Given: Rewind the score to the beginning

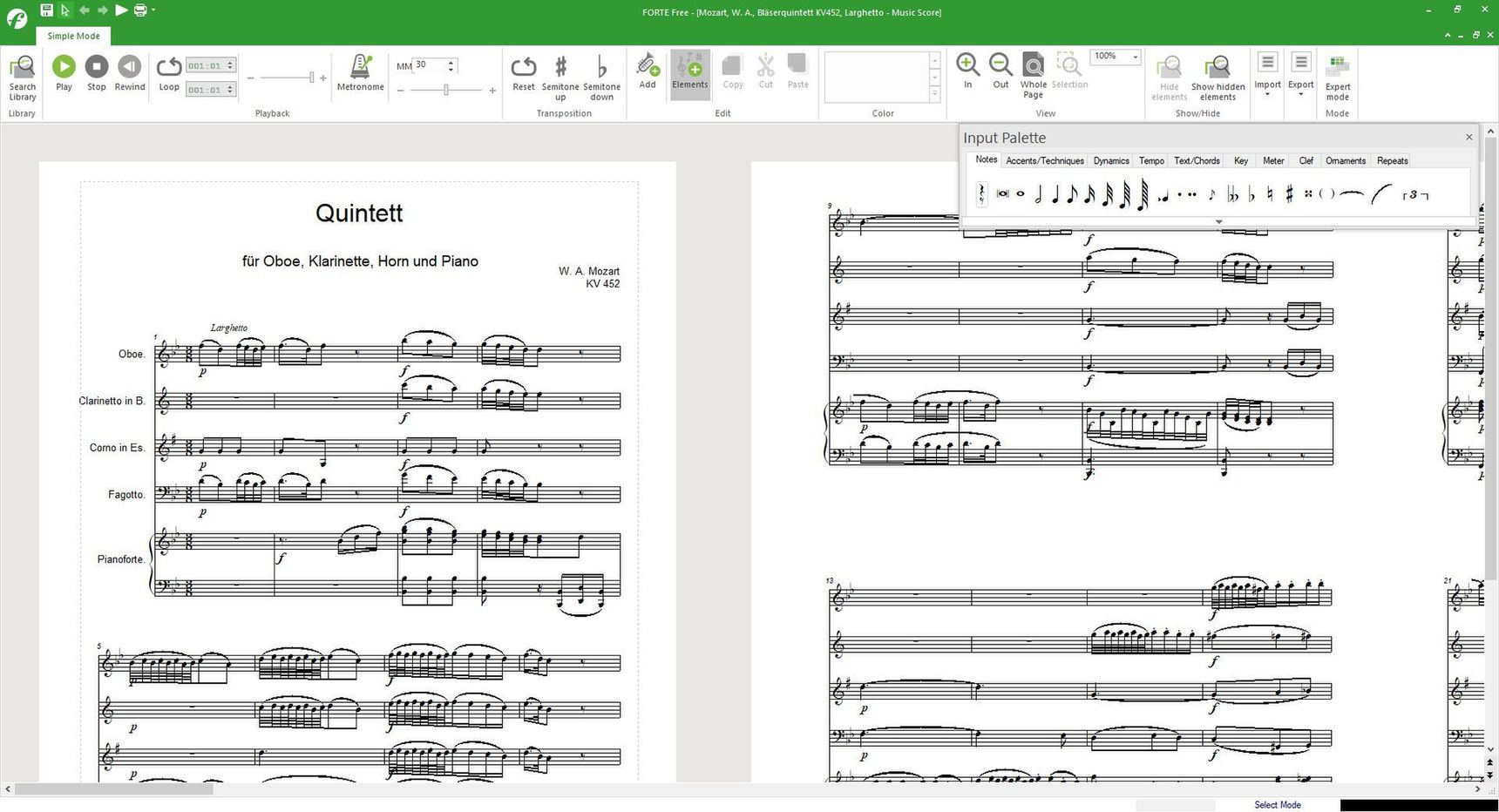Looking at the screenshot, I should tap(130, 73).
